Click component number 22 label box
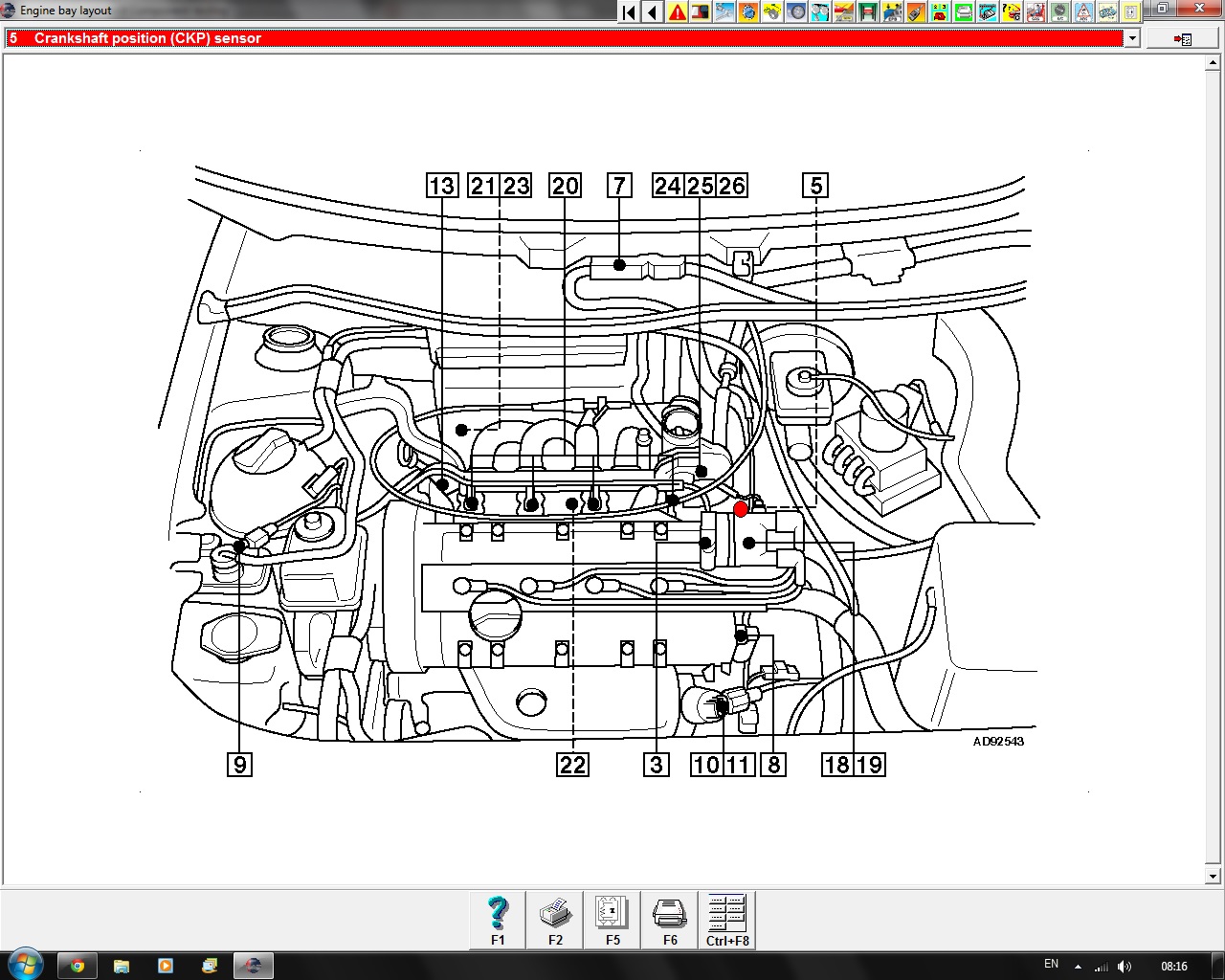 pyautogui.click(x=572, y=765)
